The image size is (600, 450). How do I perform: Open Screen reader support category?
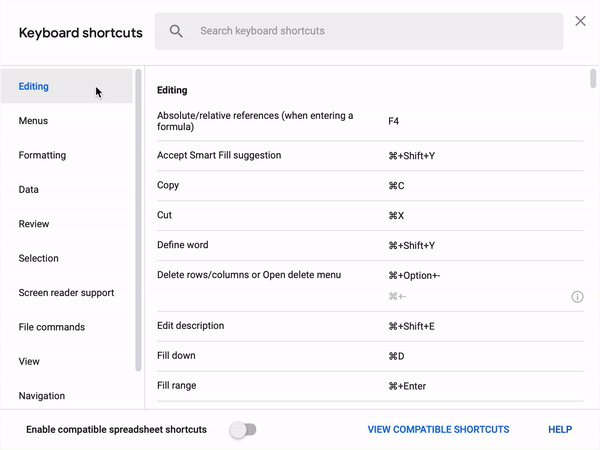point(67,293)
